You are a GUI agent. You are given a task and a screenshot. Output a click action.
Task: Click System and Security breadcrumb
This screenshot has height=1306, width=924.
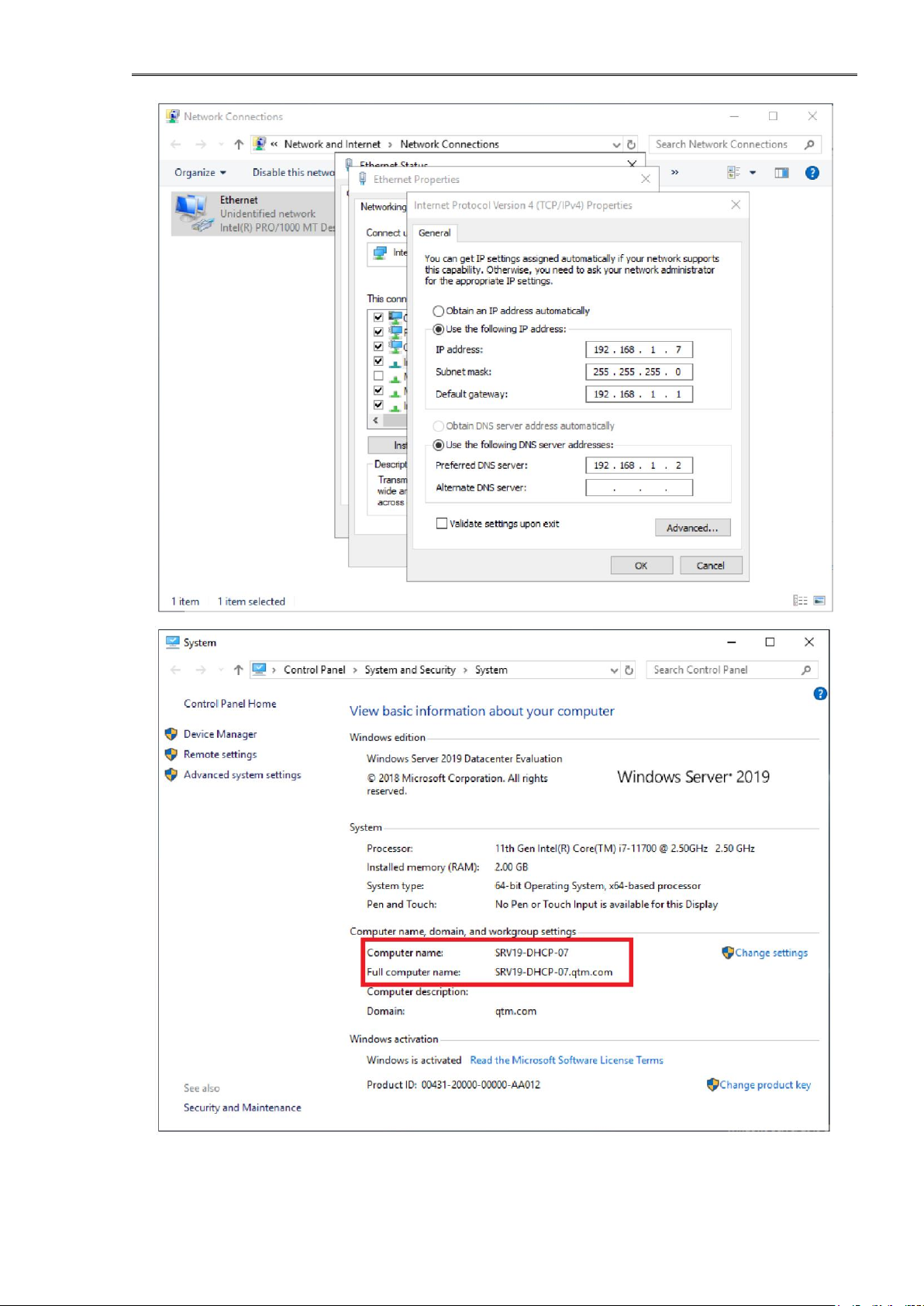click(x=410, y=670)
